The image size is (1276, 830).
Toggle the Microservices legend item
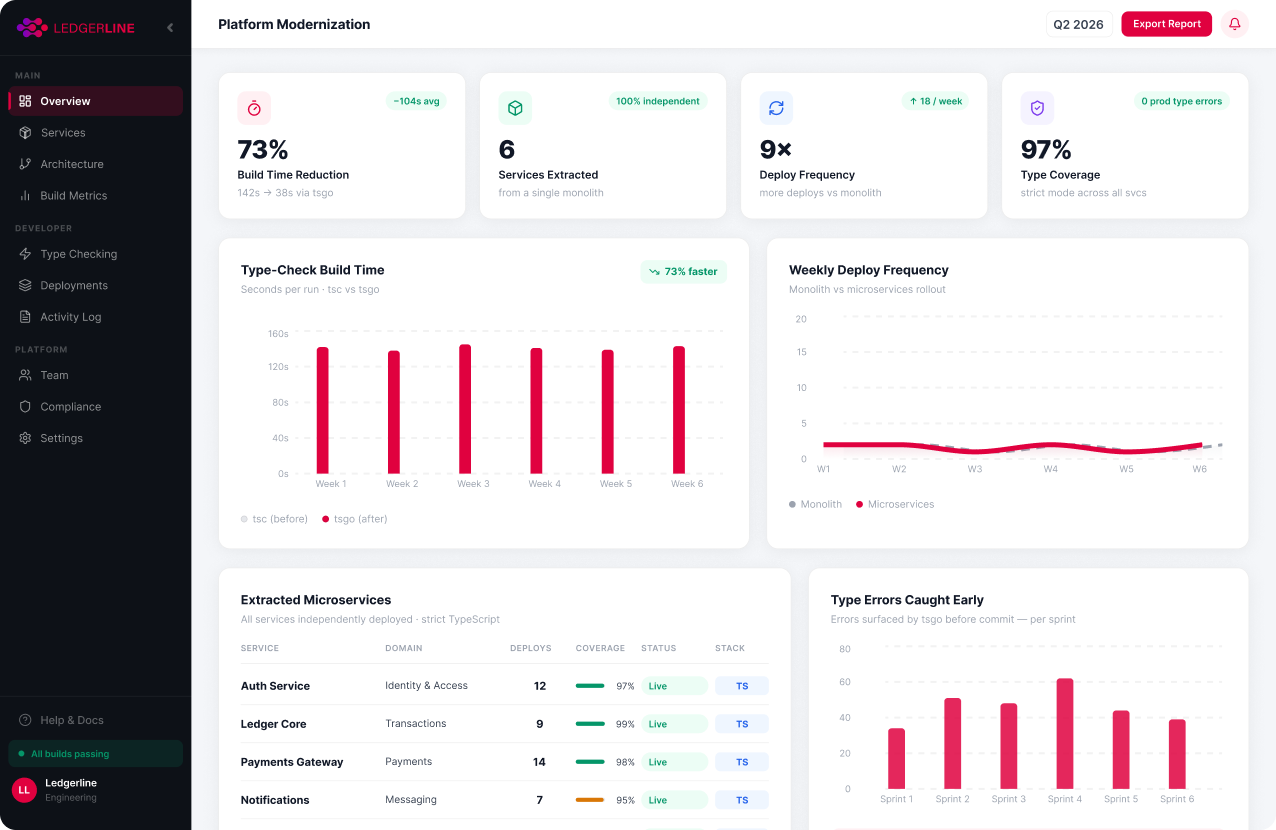895,504
